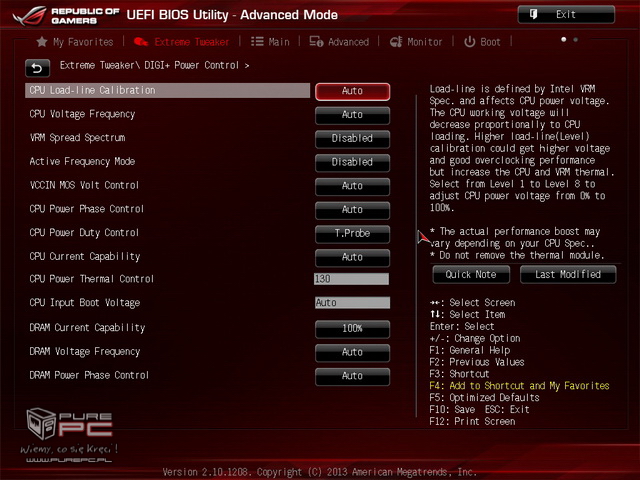The width and height of the screenshot is (640, 480).
Task: Select the CPU Power Duty Control label
Action: [x=84, y=233]
